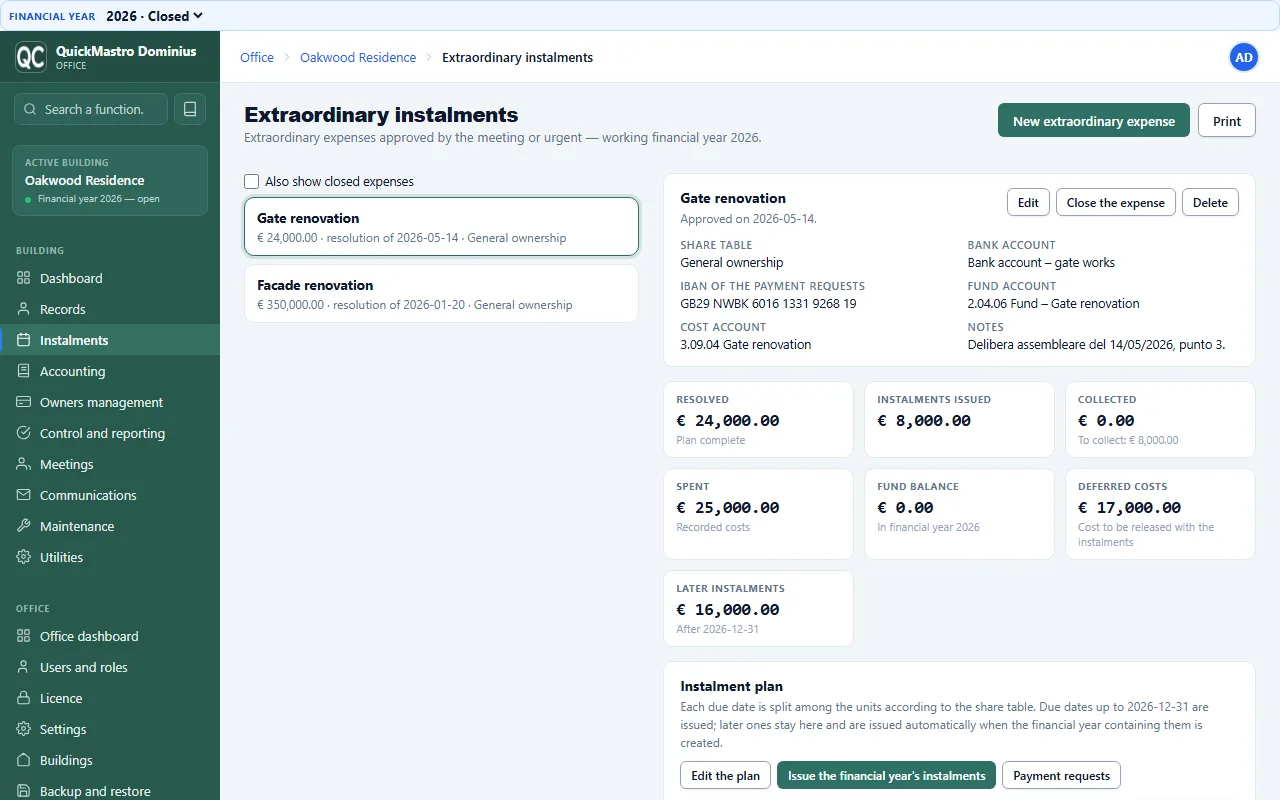Click the QC QuickMastro logo icon
Viewport: 1280px width, 800px height.
click(31, 57)
